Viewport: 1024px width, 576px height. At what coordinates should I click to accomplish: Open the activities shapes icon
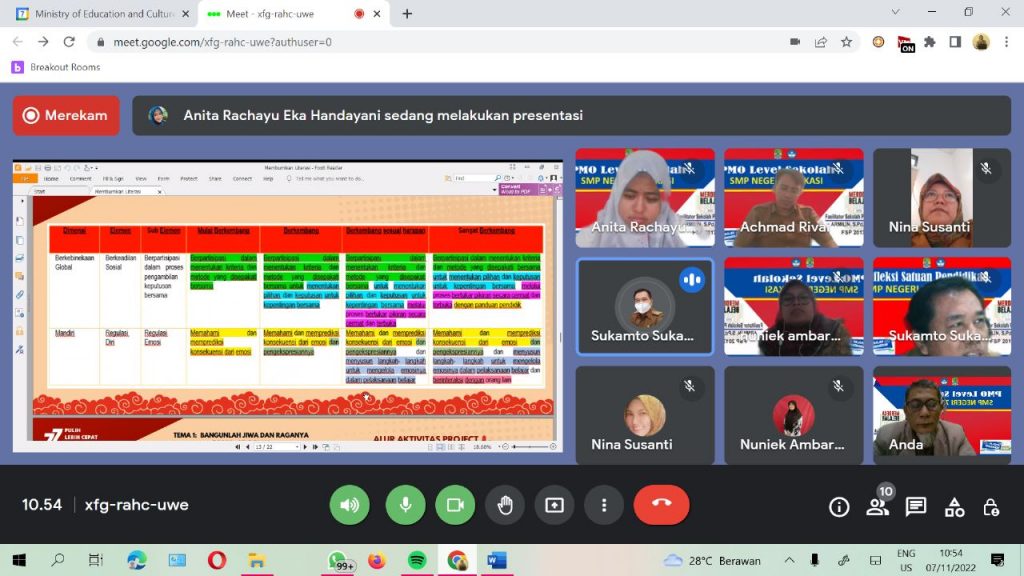point(954,506)
